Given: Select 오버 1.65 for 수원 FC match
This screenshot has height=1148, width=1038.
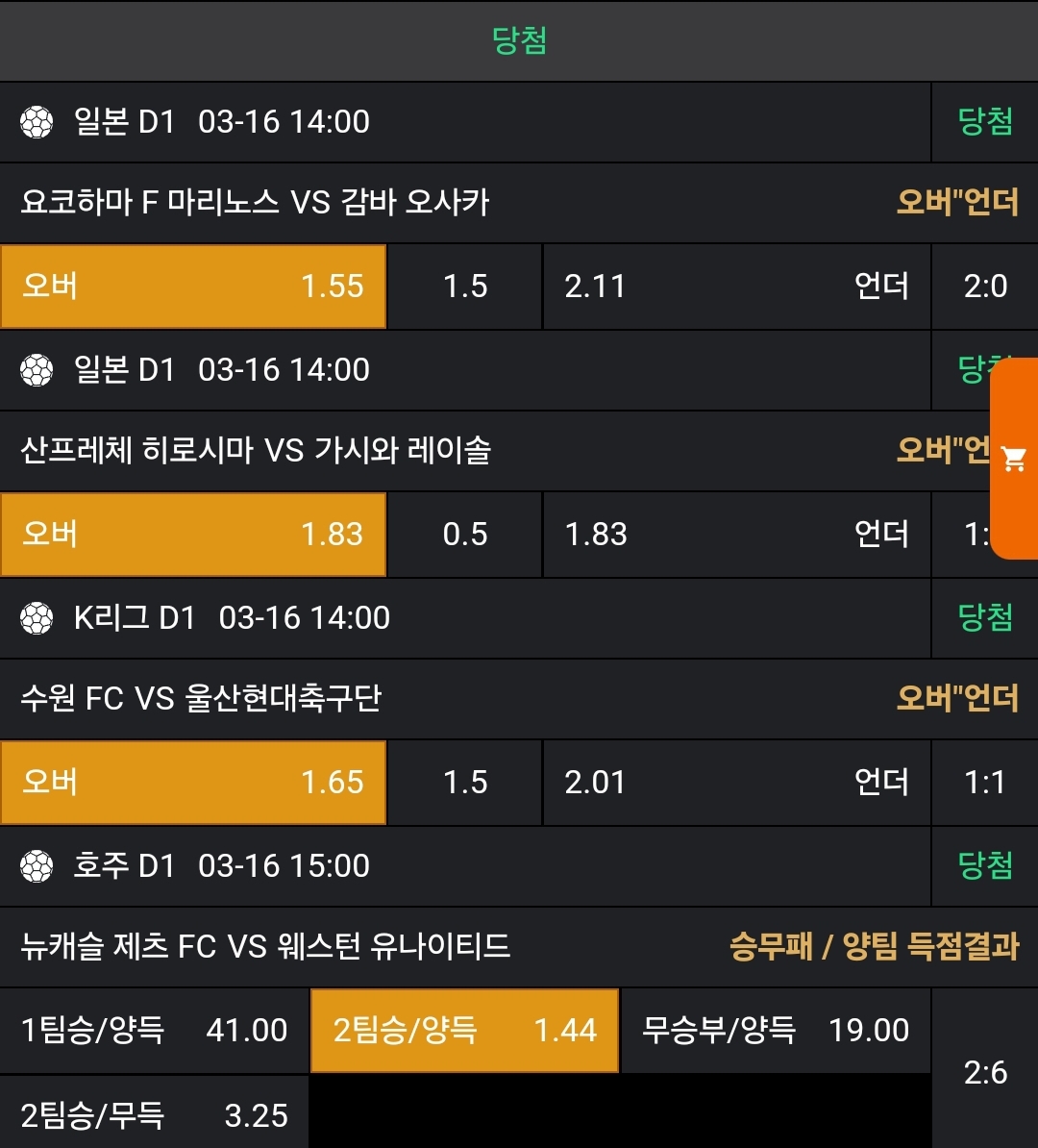Looking at the screenshot, I should click(x=193, y=783).
